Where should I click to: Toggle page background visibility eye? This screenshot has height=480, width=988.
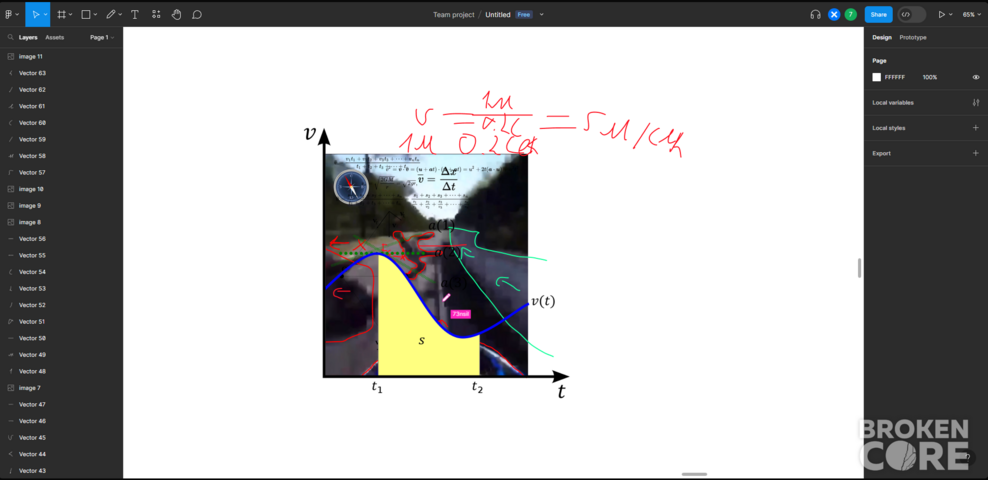[975, 77]
